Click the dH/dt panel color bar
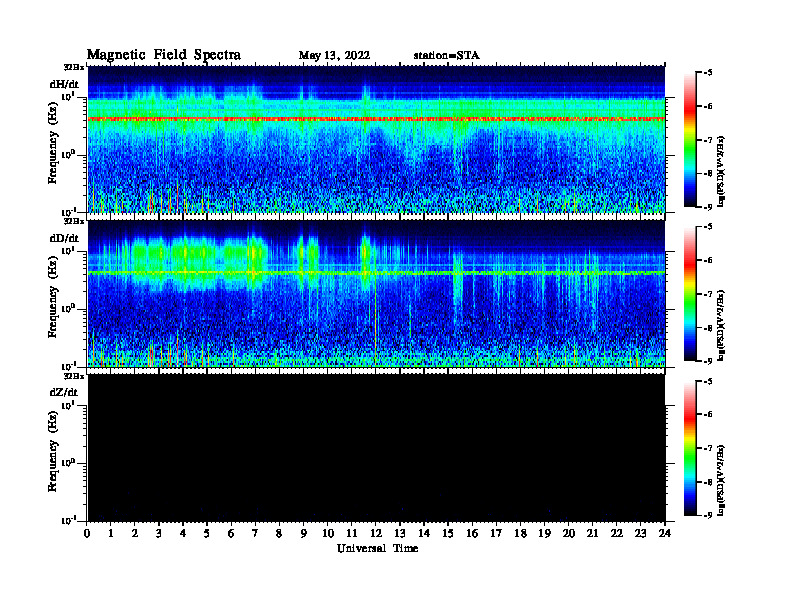This screenshot has height=612, width=792. [690, 139]
